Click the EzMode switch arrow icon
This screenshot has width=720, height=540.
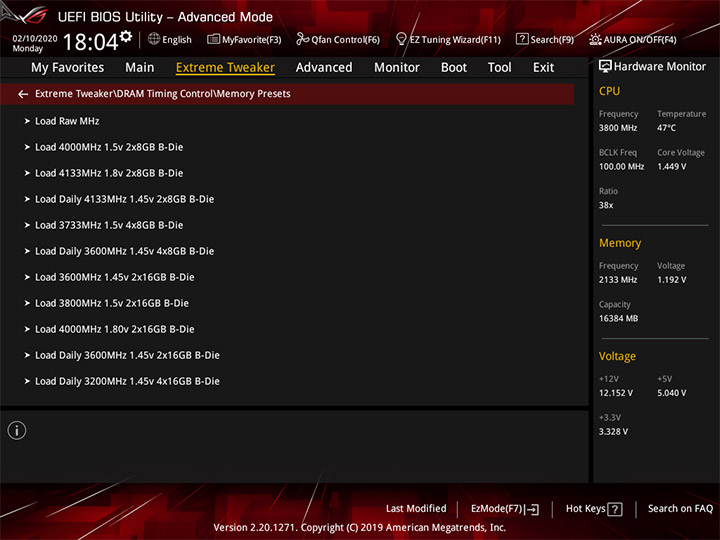click(x=532, y=509)
